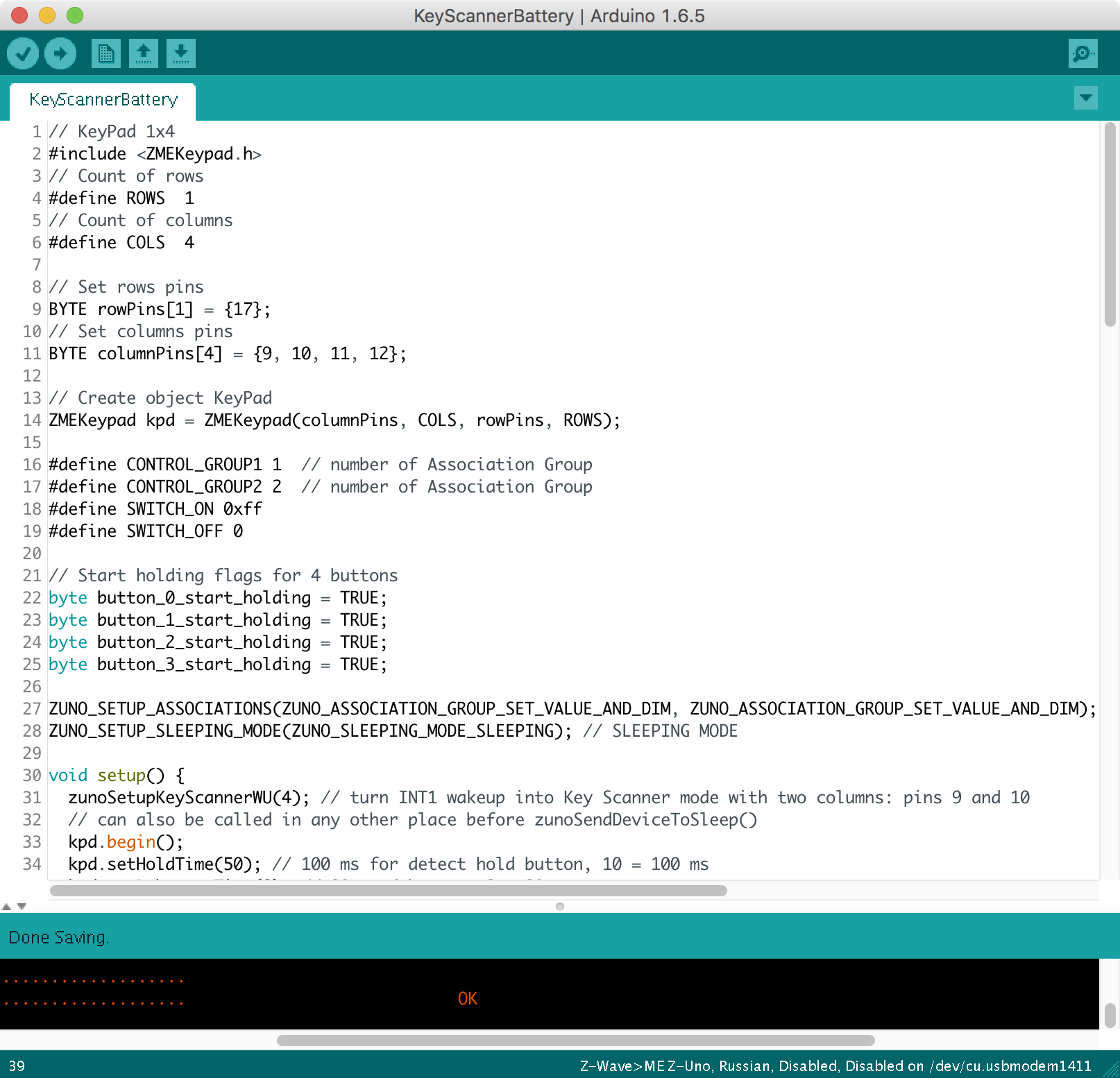Click the '#define COLS 4' line
Viewport: 1120px width, 1078px height.
121,243
